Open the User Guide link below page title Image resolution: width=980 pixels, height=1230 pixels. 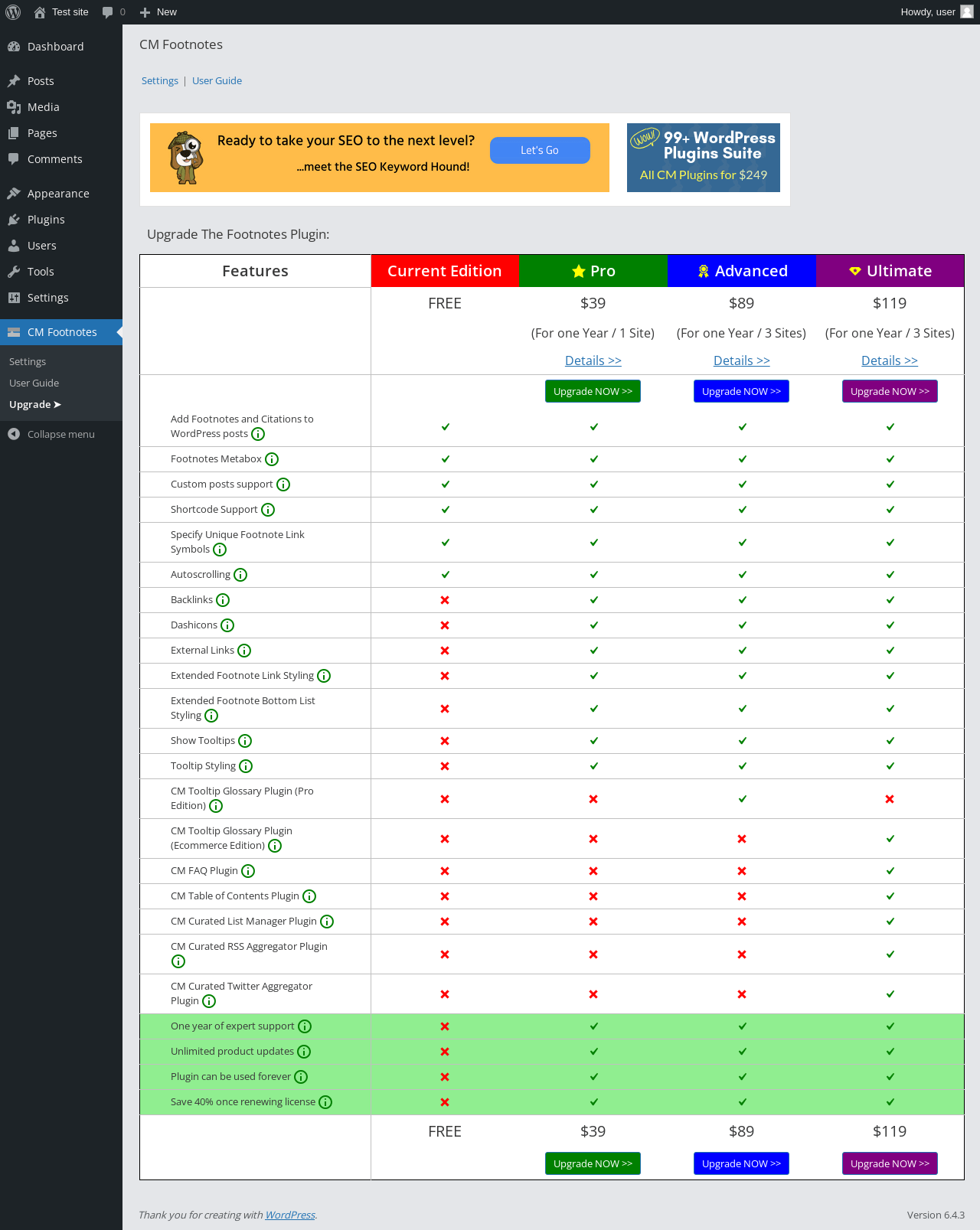coord(217,80)
